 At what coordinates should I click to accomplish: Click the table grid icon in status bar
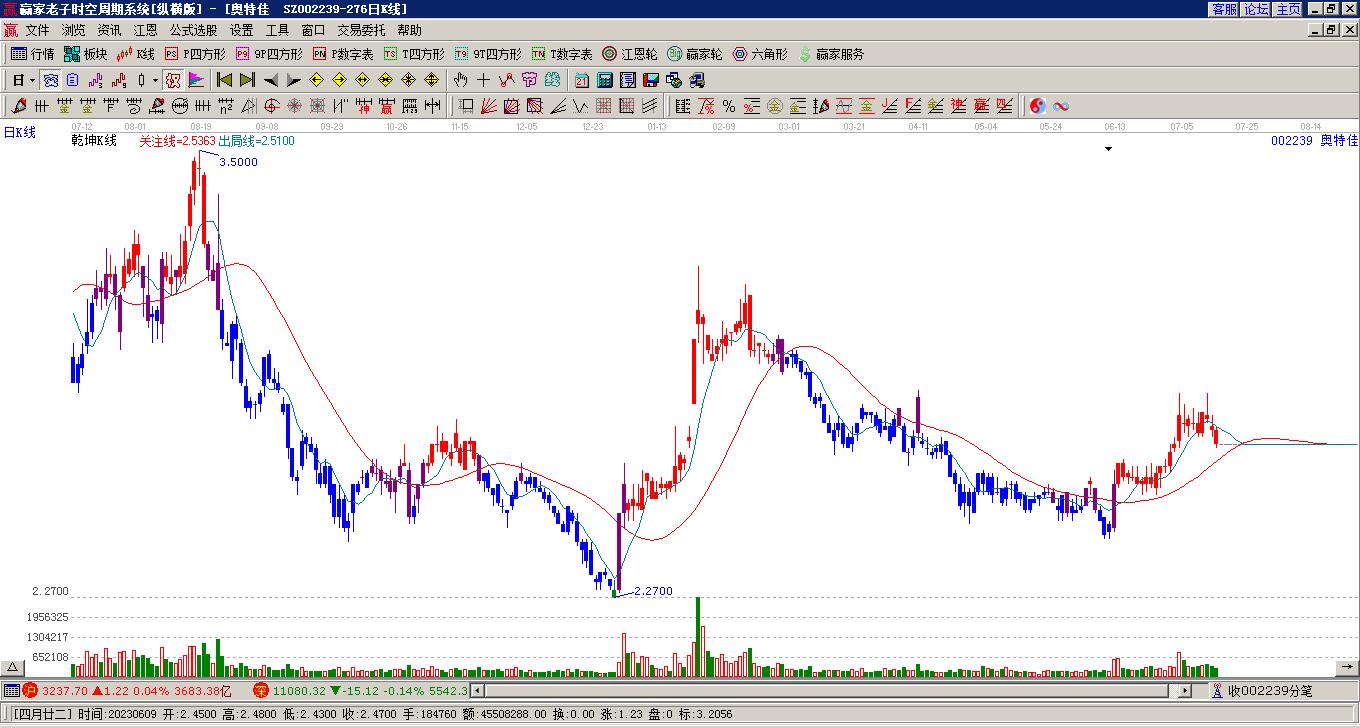11,690
